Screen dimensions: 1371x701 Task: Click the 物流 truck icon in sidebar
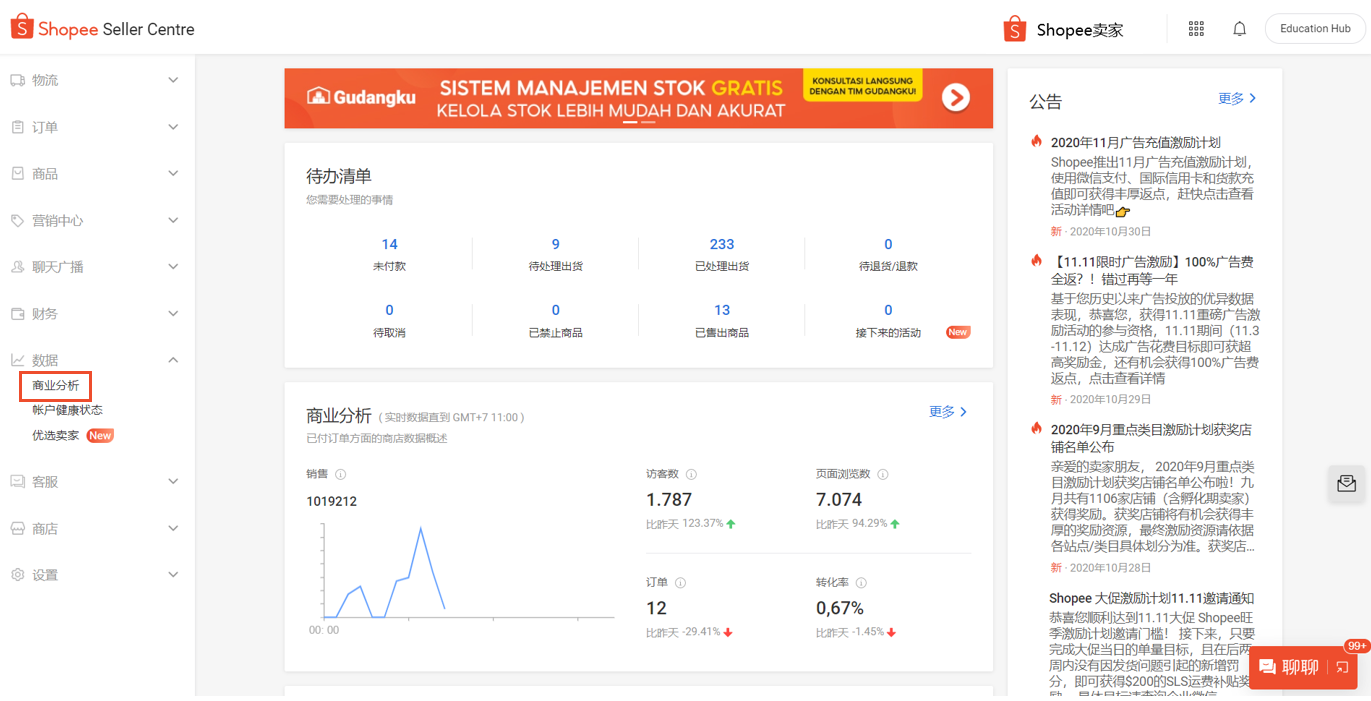(17, 80)
